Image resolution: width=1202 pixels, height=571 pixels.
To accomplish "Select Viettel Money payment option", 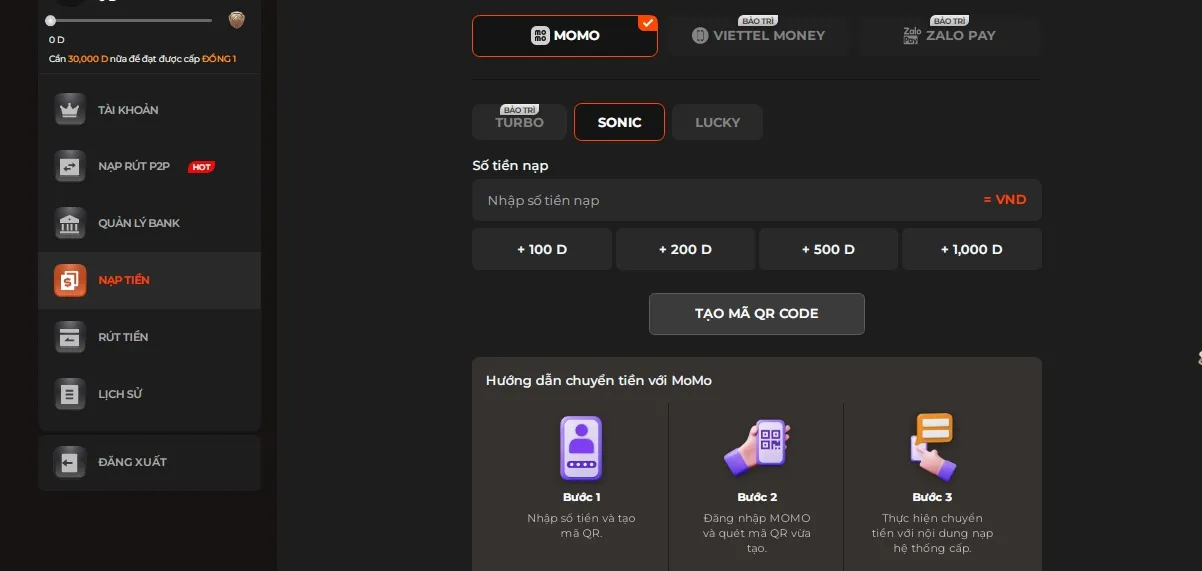I will (x=759, y=36).
